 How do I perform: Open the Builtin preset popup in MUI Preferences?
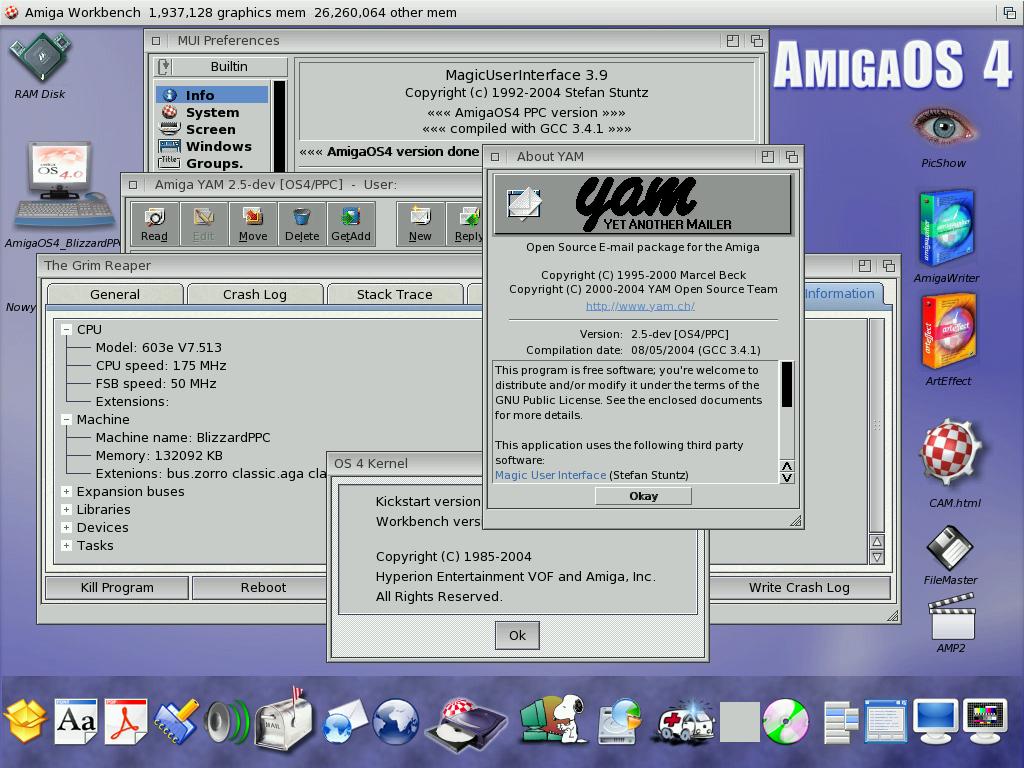[x=164, y=67]
